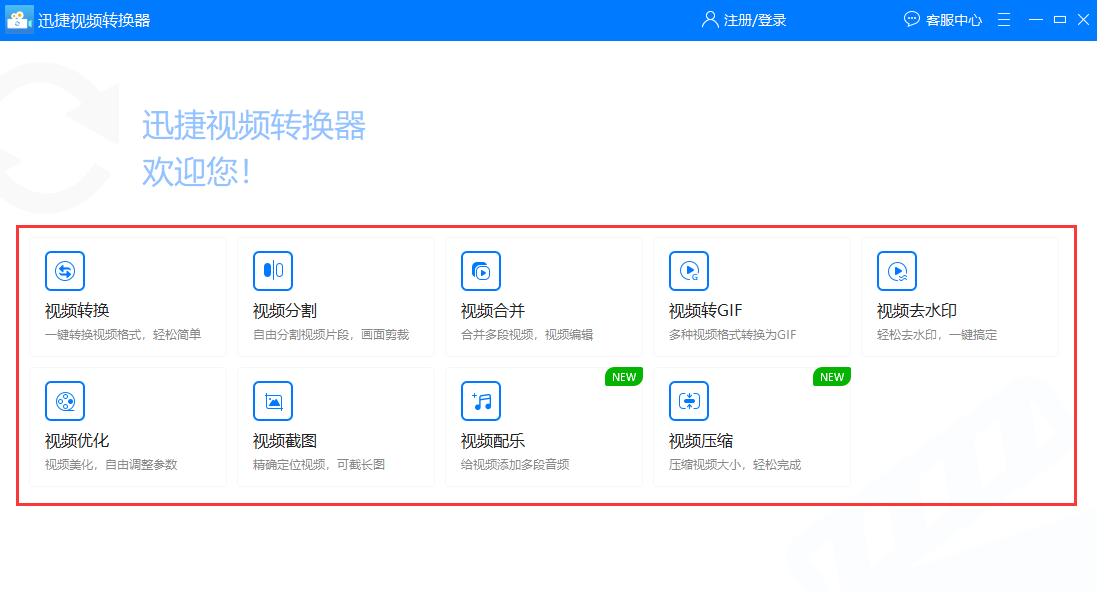Image resolution: width=1097 pixels, height=591 pixels.
Task: Open the 视频截图 screenshot icon
Action: (273, 401)
